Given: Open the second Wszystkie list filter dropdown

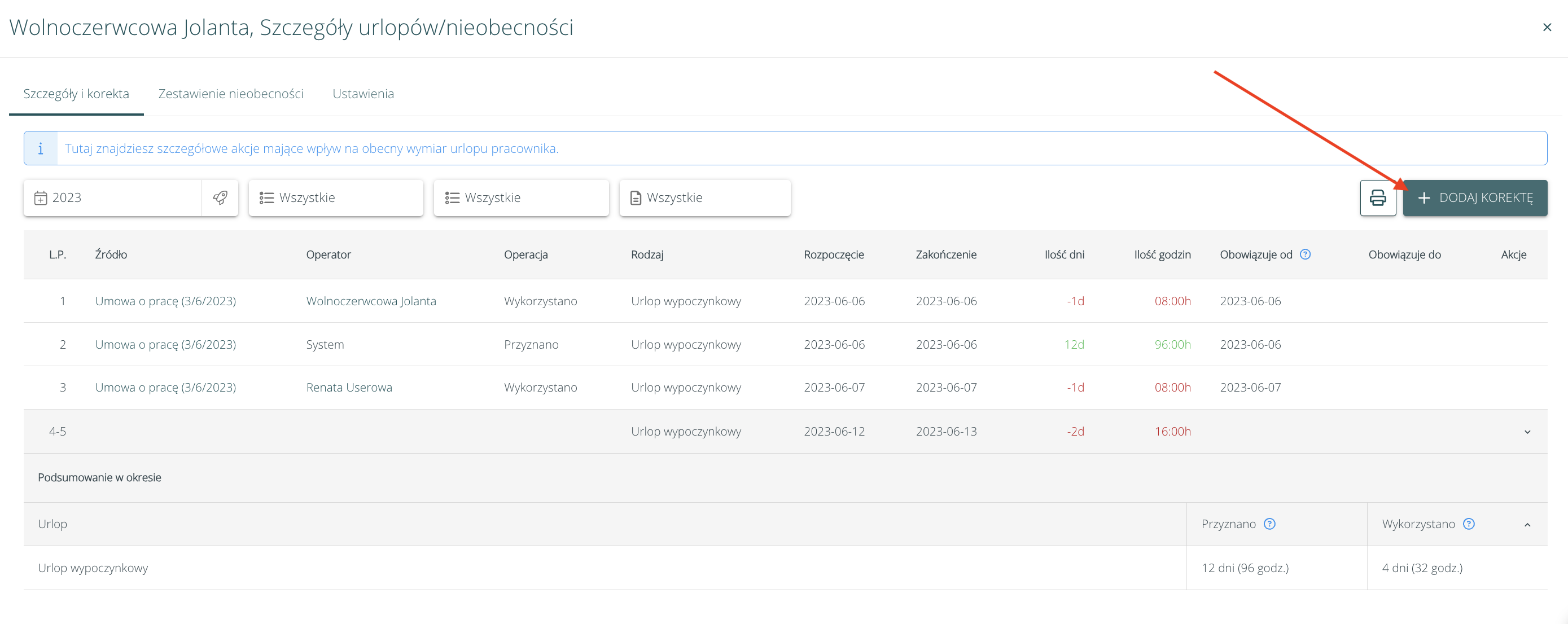Looking at the screenshot, I should 520,197.
